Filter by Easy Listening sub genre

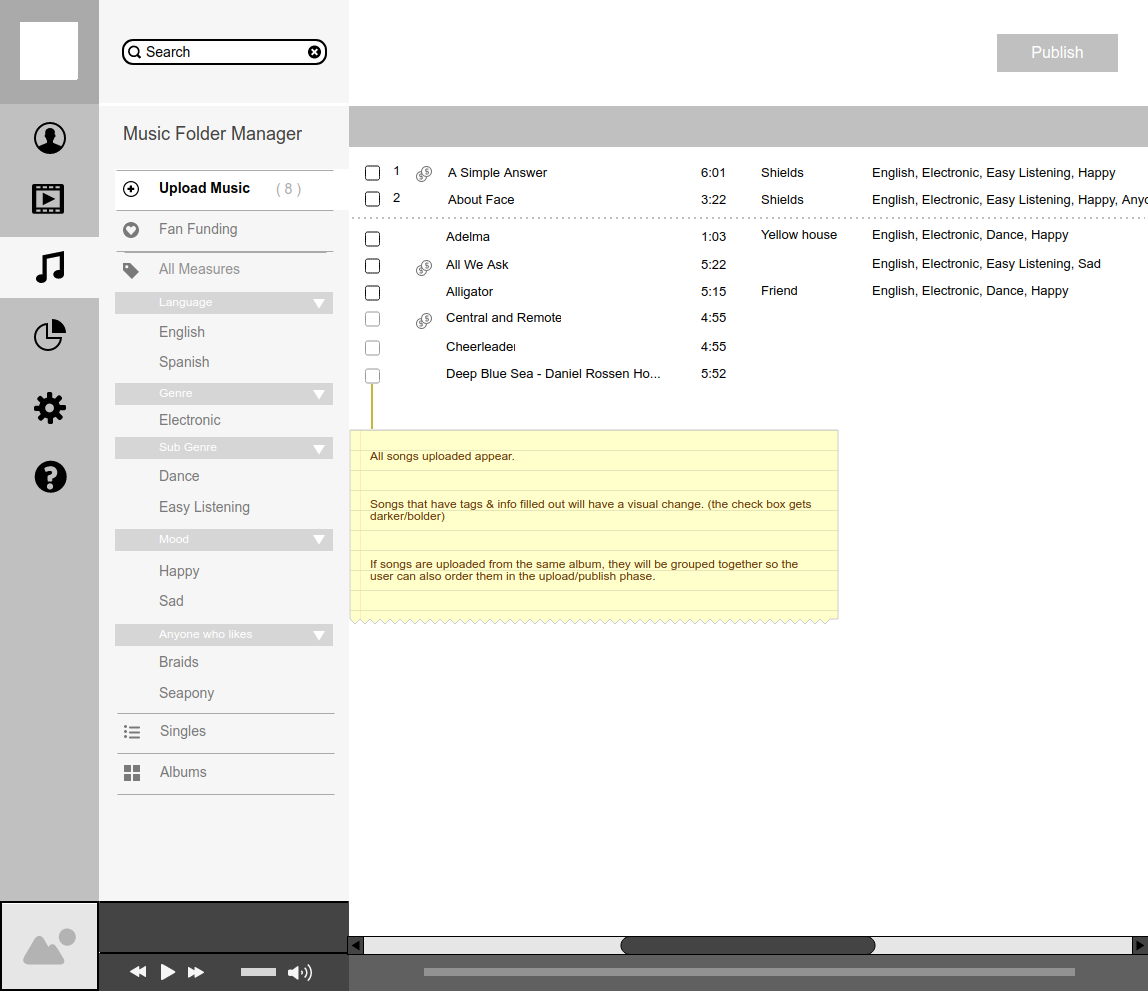tap(204, 507)
